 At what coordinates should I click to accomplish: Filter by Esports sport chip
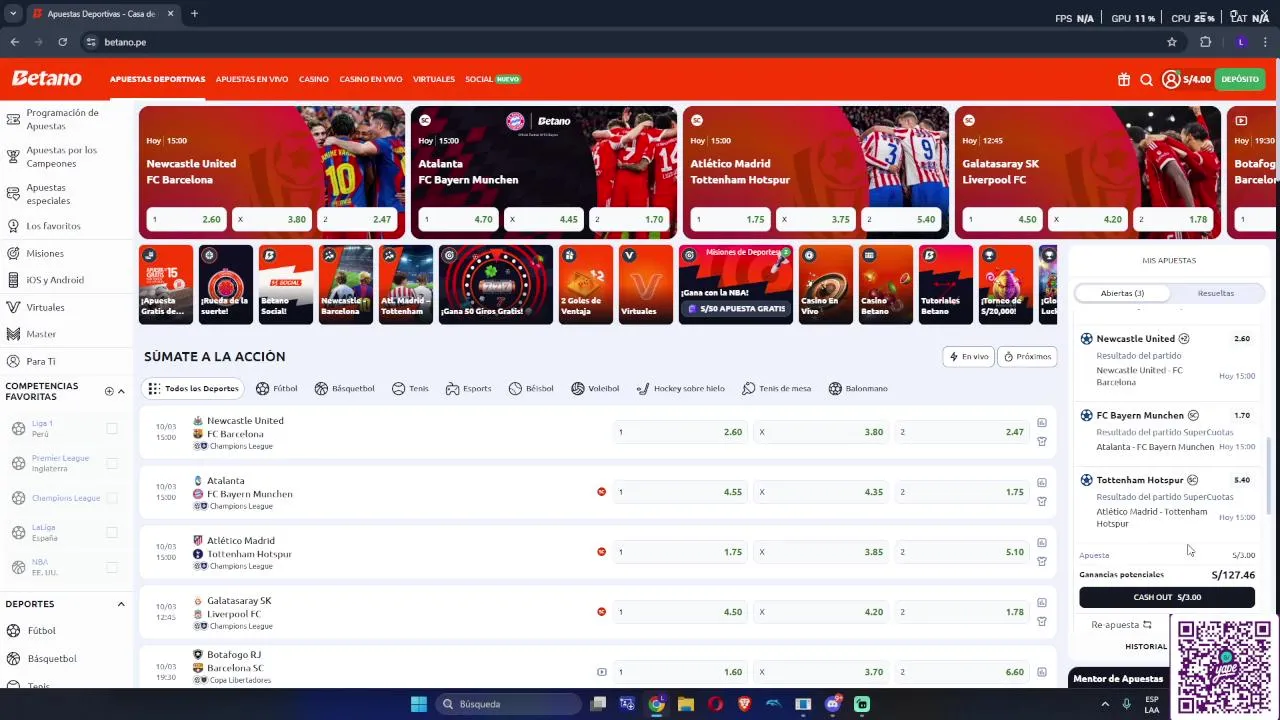pos(468,388)
